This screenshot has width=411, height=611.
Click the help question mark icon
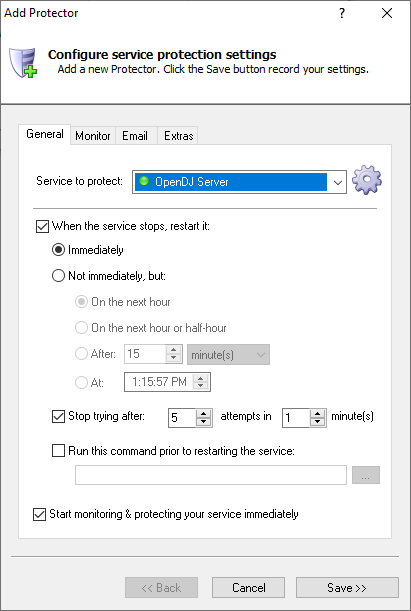tap(342, 13)
